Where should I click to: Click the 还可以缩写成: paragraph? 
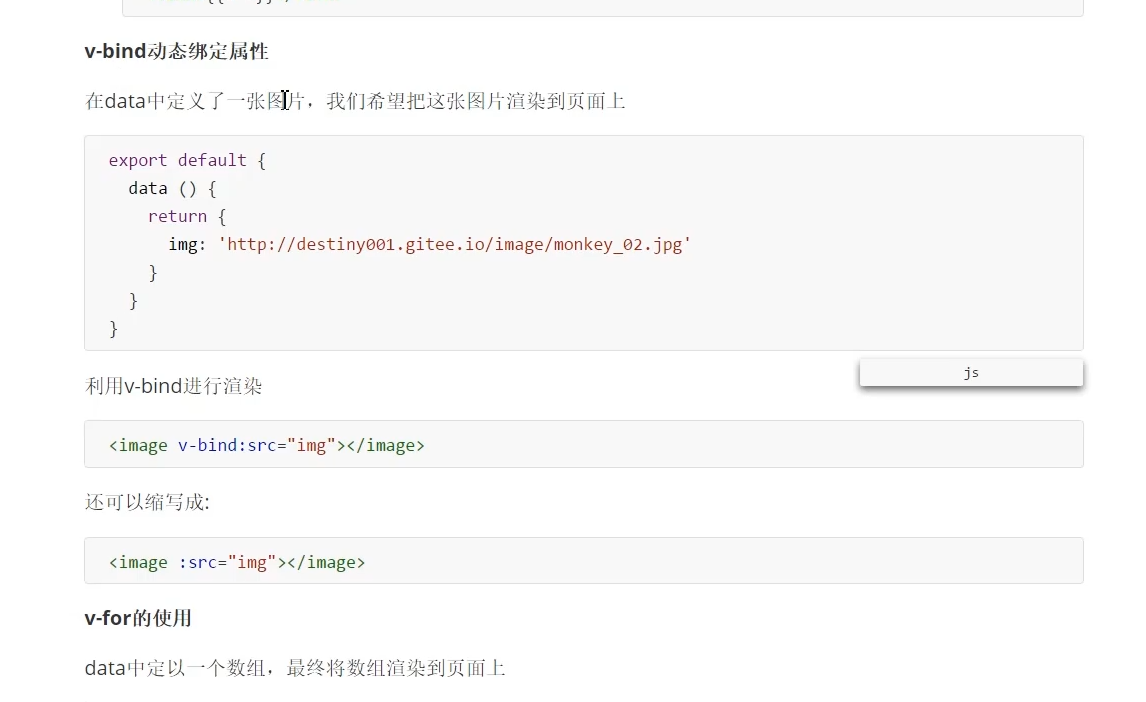(x=147, y=502)
